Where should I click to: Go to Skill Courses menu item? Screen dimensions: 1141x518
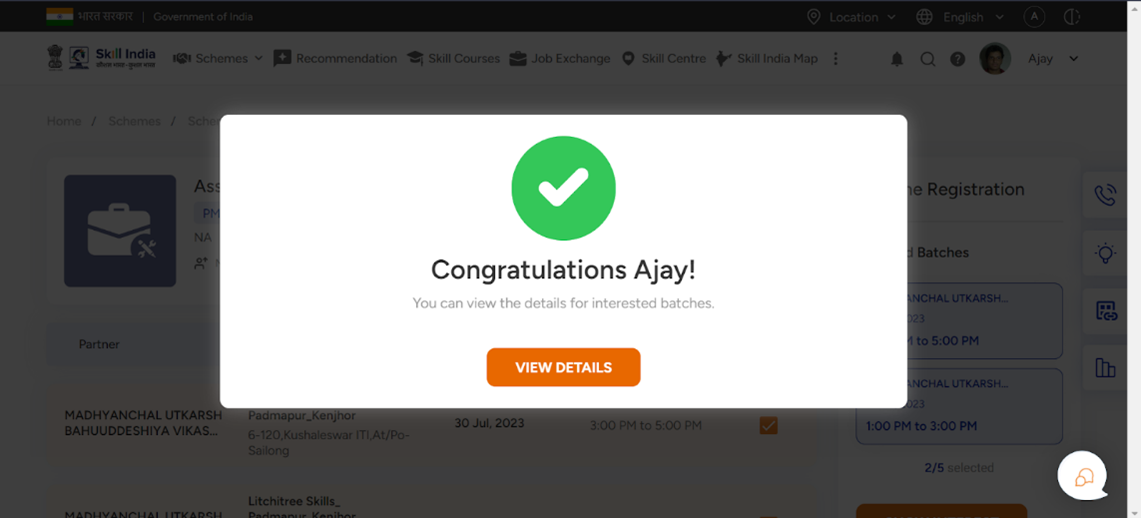[x=453, y=59]
